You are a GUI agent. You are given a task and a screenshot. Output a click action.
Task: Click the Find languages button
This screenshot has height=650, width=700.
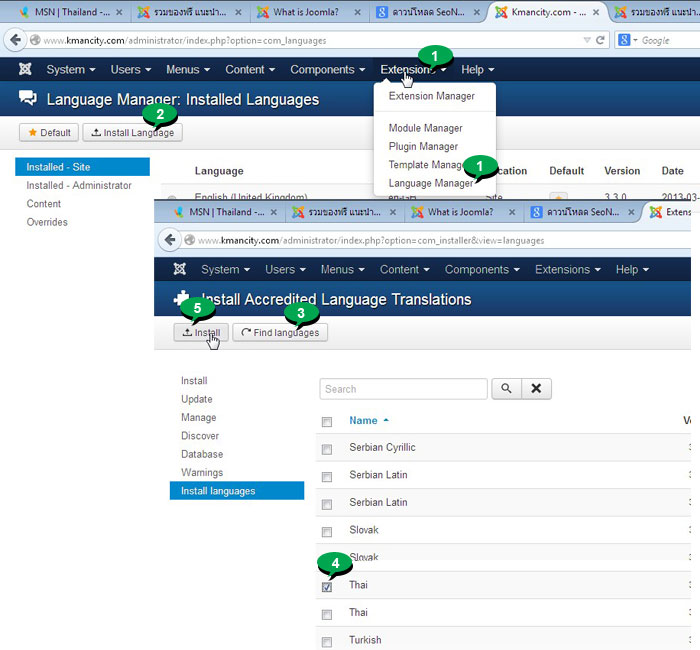click(280, 333)
